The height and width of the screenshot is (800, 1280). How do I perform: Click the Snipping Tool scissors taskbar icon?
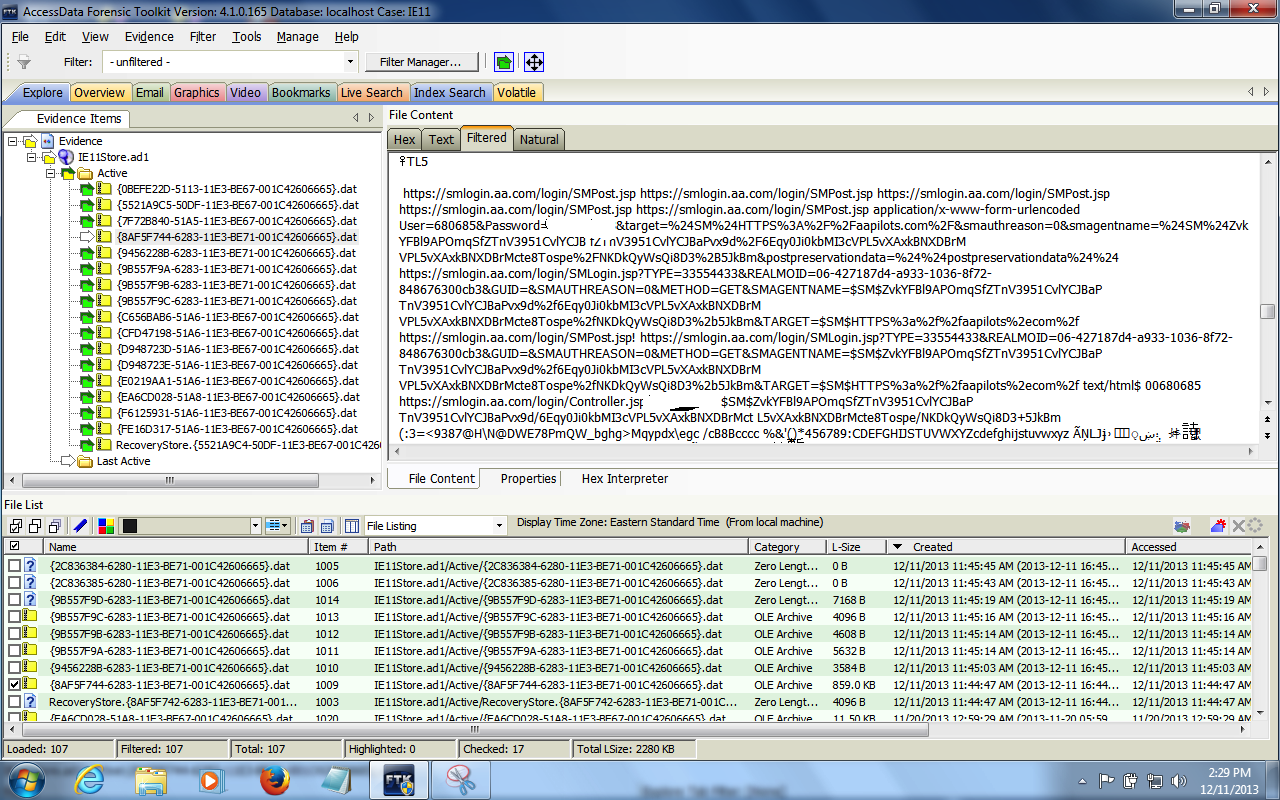tap(461, 780)
